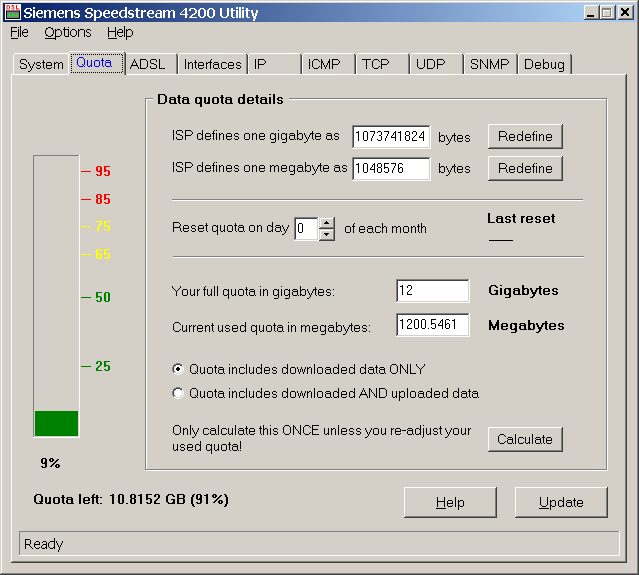Click the Update button
The width and height of the screenshot is (639, 575).
coord(561,502)
